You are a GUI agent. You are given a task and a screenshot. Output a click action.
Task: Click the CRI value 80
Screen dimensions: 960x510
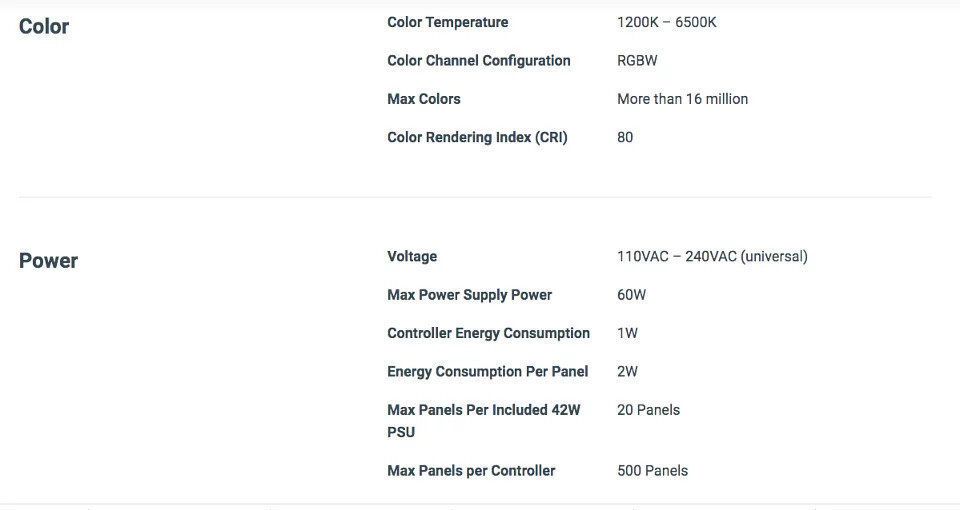pos(625,137)
